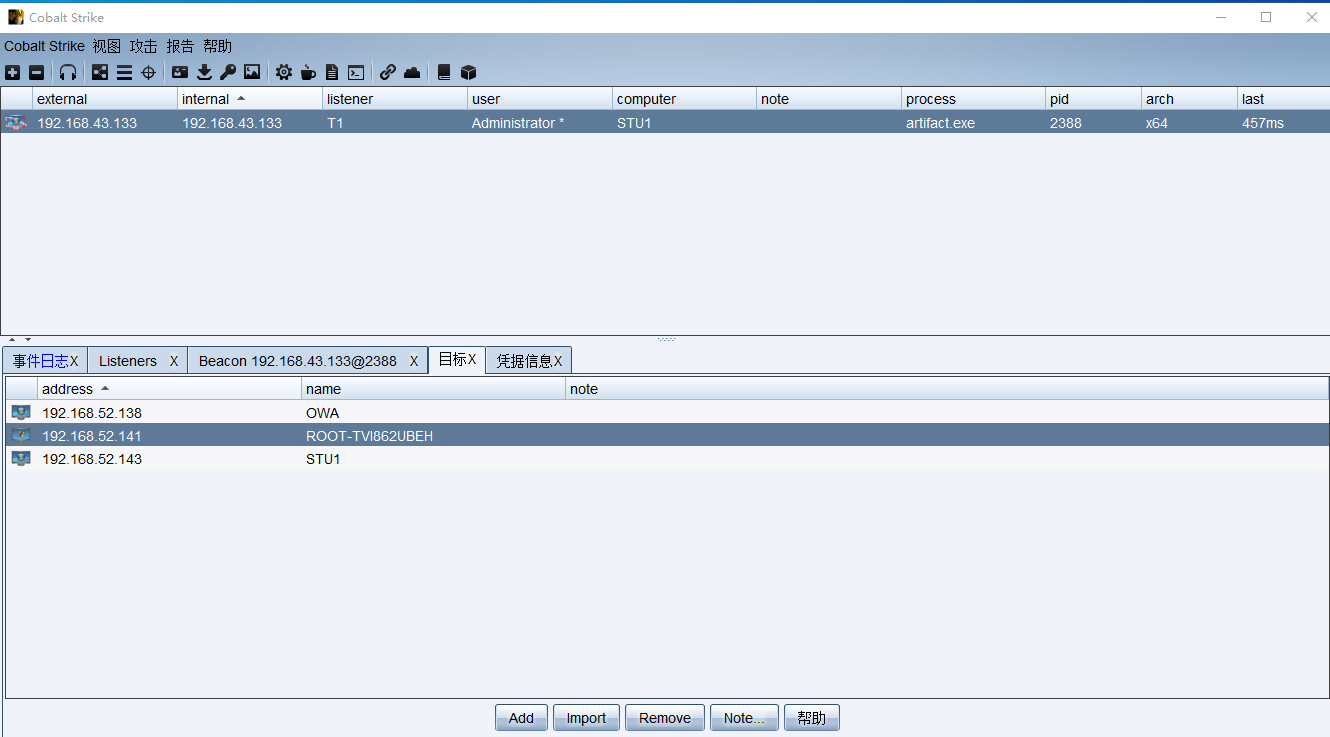Click the beacon session icon for 192.168.43.133
Screen dimensions: 1330x737
pos(16,123)
